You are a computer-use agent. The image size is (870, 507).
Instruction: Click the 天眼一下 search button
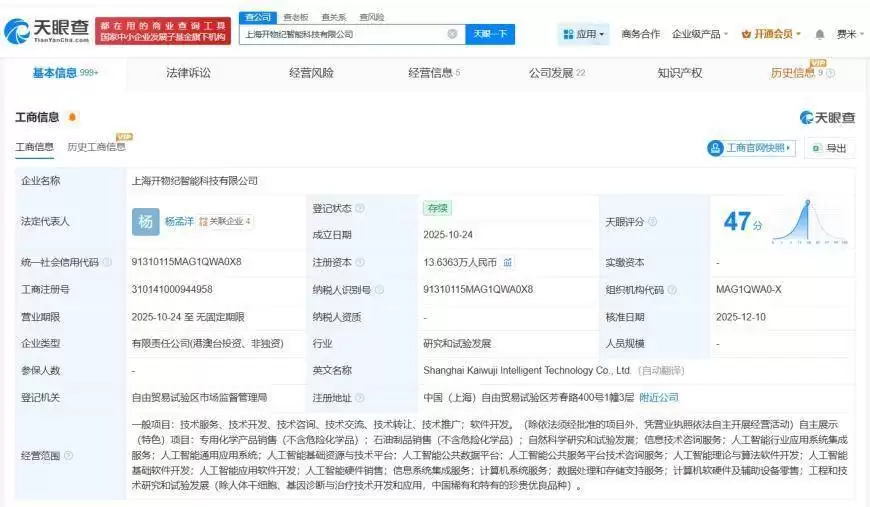(x=490, y=34)
